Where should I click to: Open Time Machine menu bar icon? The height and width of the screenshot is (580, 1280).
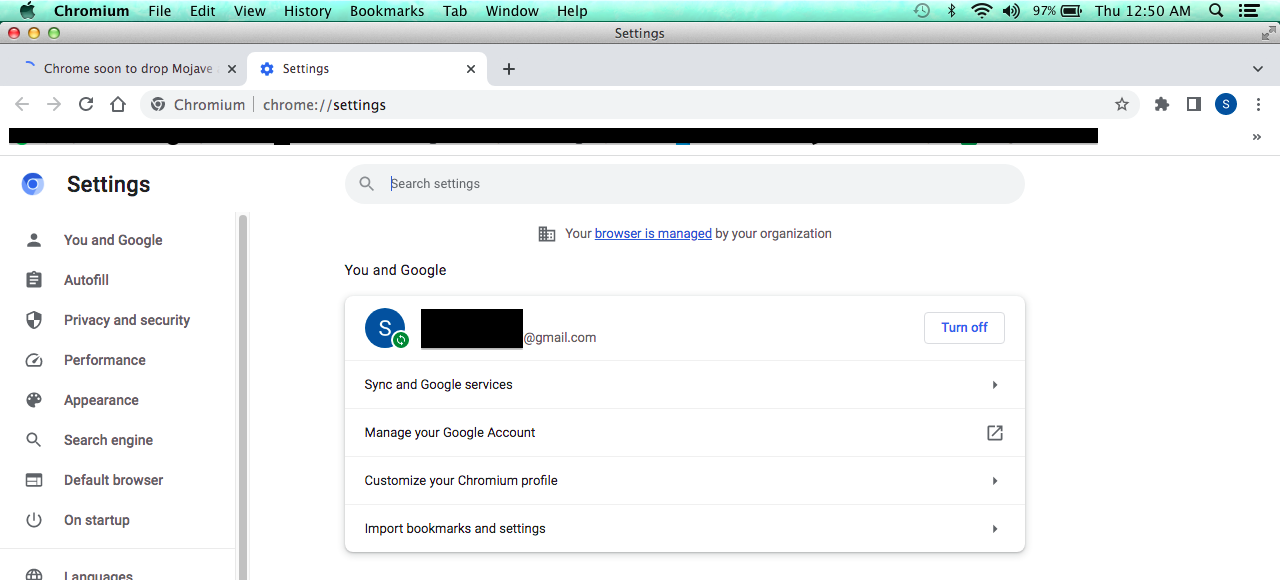point(922,11)
